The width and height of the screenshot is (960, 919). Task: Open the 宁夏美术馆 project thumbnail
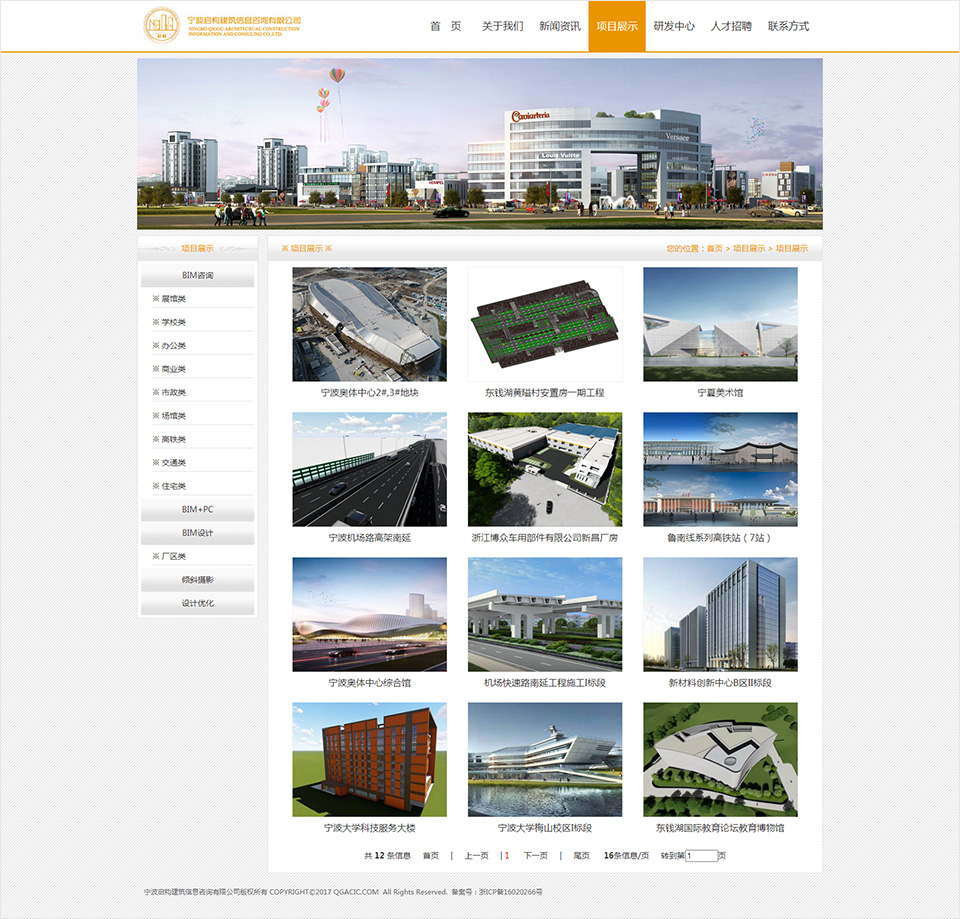tap(719, 323)
